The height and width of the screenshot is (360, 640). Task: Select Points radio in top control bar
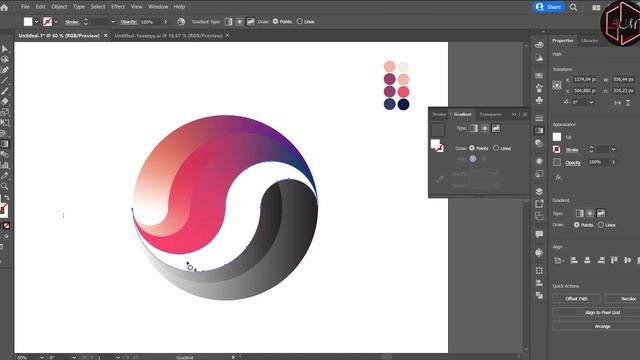click(x=276, y=22)
